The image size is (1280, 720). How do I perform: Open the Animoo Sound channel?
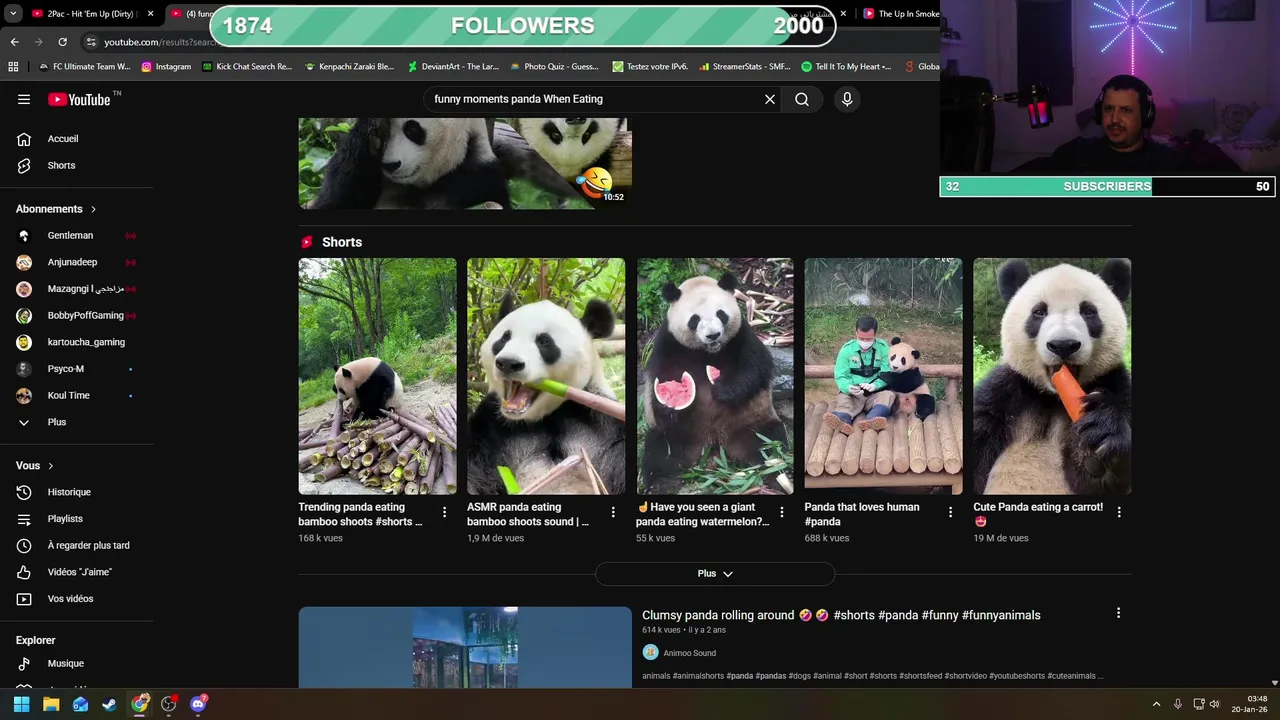(689, 653)
